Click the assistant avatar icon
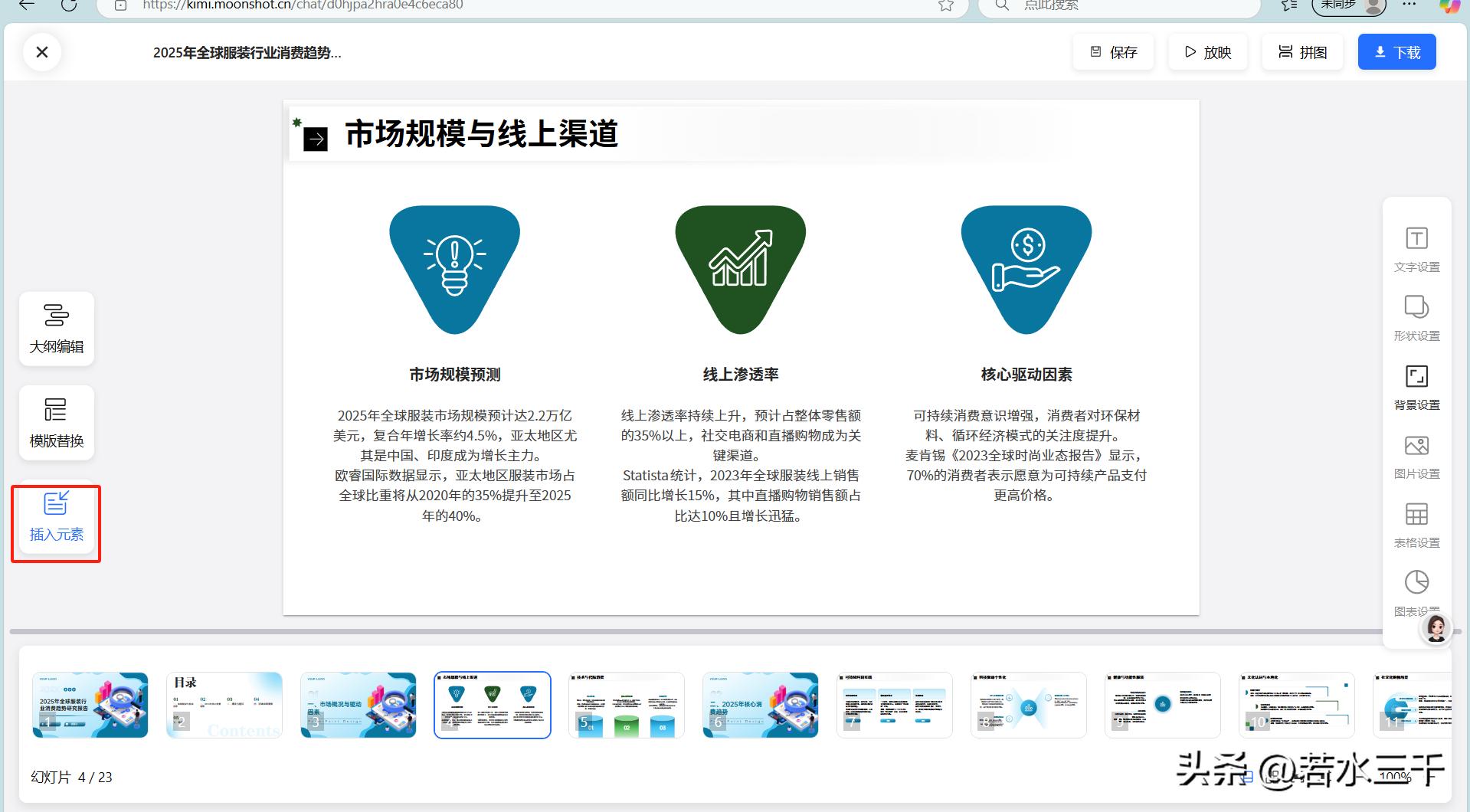Screen dimensions: 1470x812 (x=1436, y=629)
